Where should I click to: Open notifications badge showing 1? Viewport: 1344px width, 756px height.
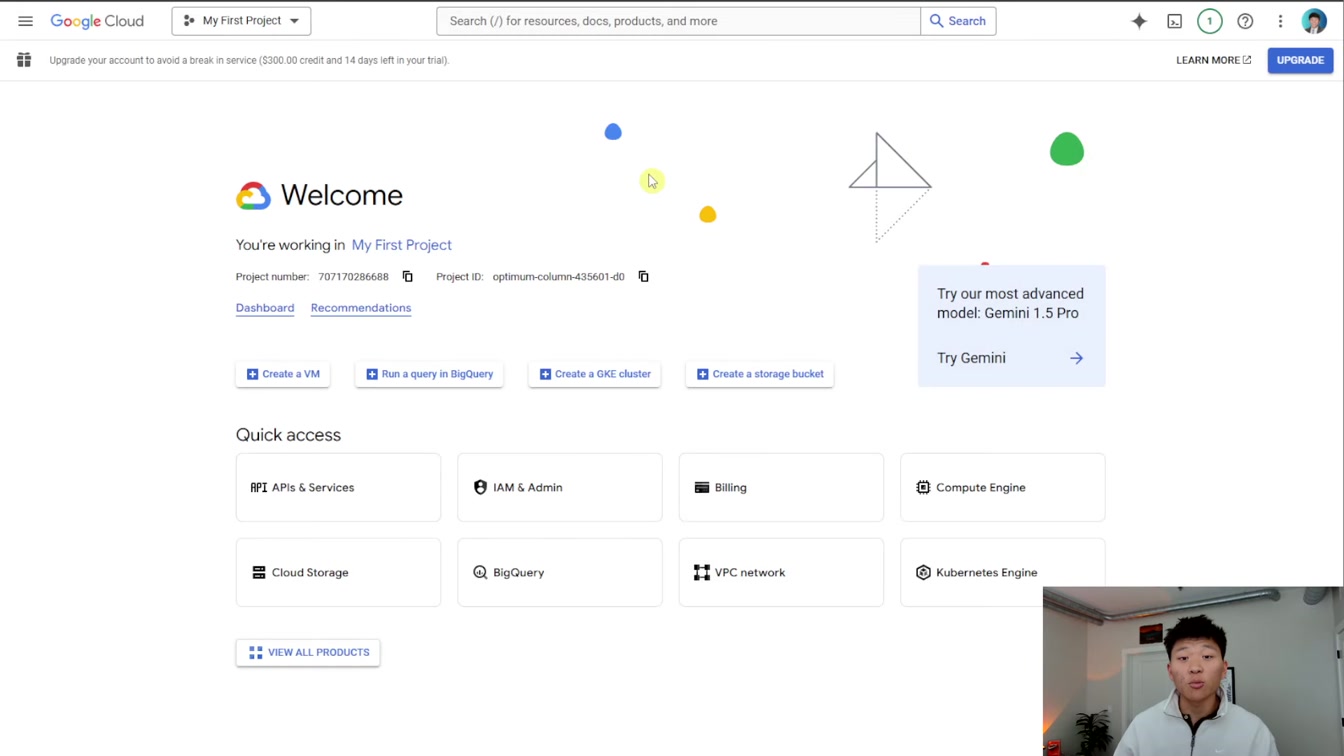(x=1209, y=21)
